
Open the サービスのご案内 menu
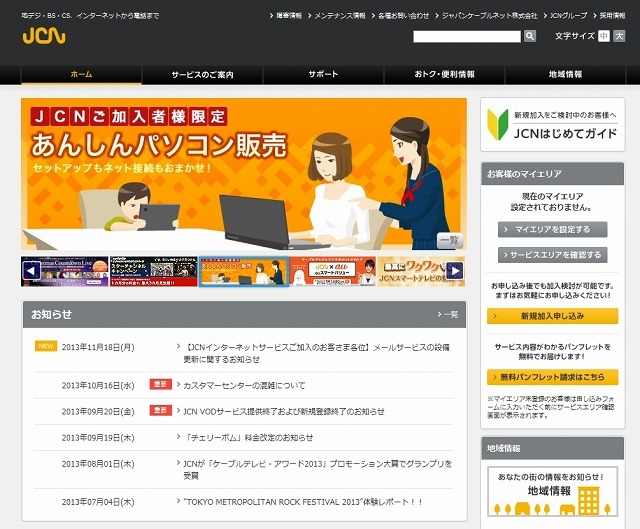(202, 74)
